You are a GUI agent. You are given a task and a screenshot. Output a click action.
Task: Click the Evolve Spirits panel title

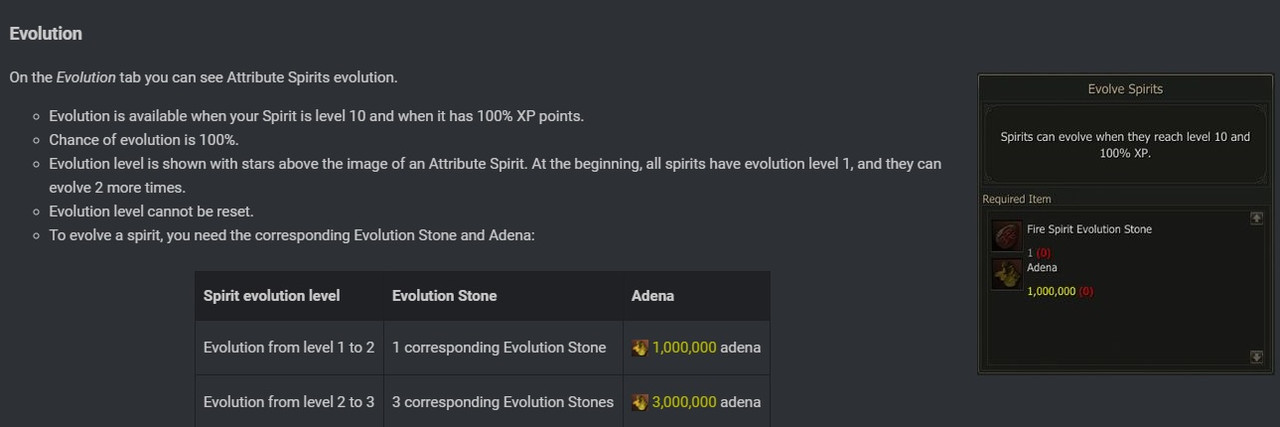click(1125, 89)
